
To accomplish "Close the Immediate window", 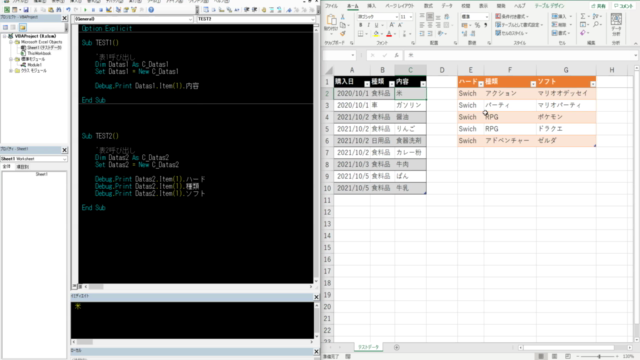I will pos(316,297).
